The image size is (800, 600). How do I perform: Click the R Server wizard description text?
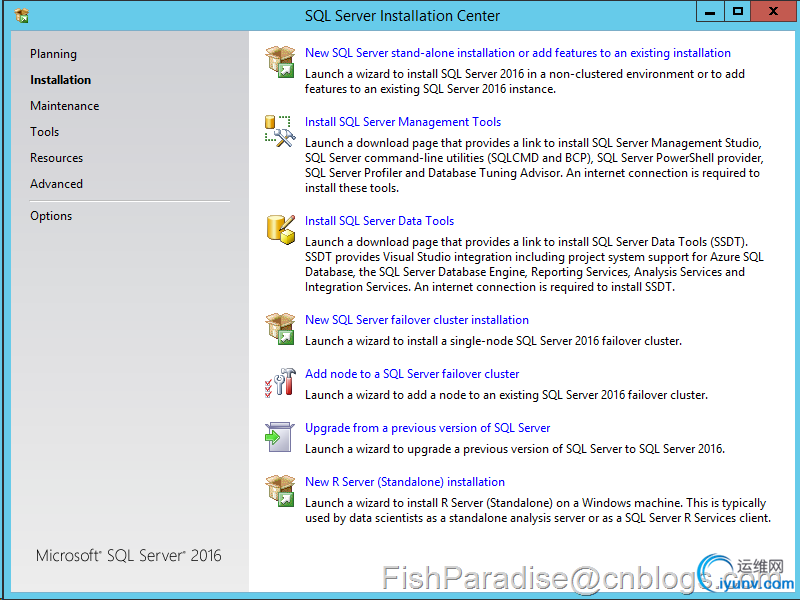[538, 511]
